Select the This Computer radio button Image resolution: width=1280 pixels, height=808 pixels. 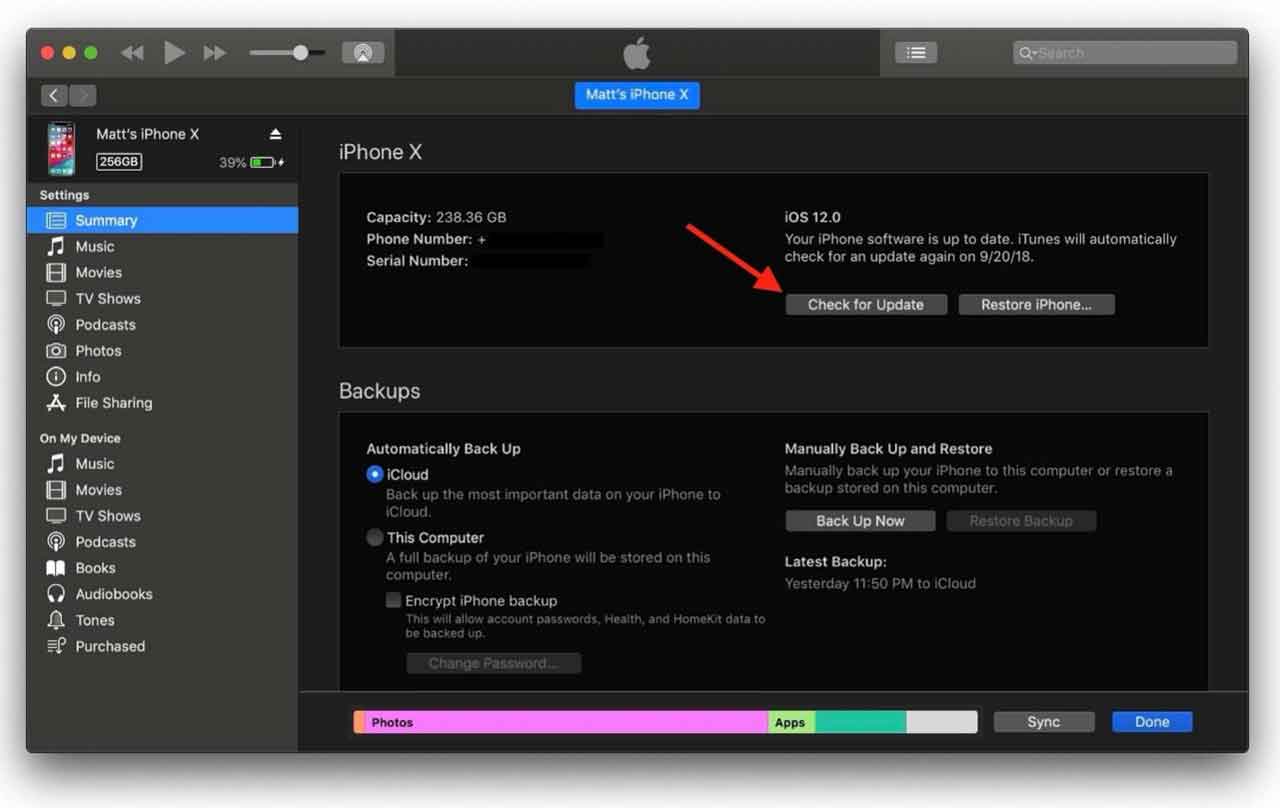pyautogui.click(x=375, y=537)
